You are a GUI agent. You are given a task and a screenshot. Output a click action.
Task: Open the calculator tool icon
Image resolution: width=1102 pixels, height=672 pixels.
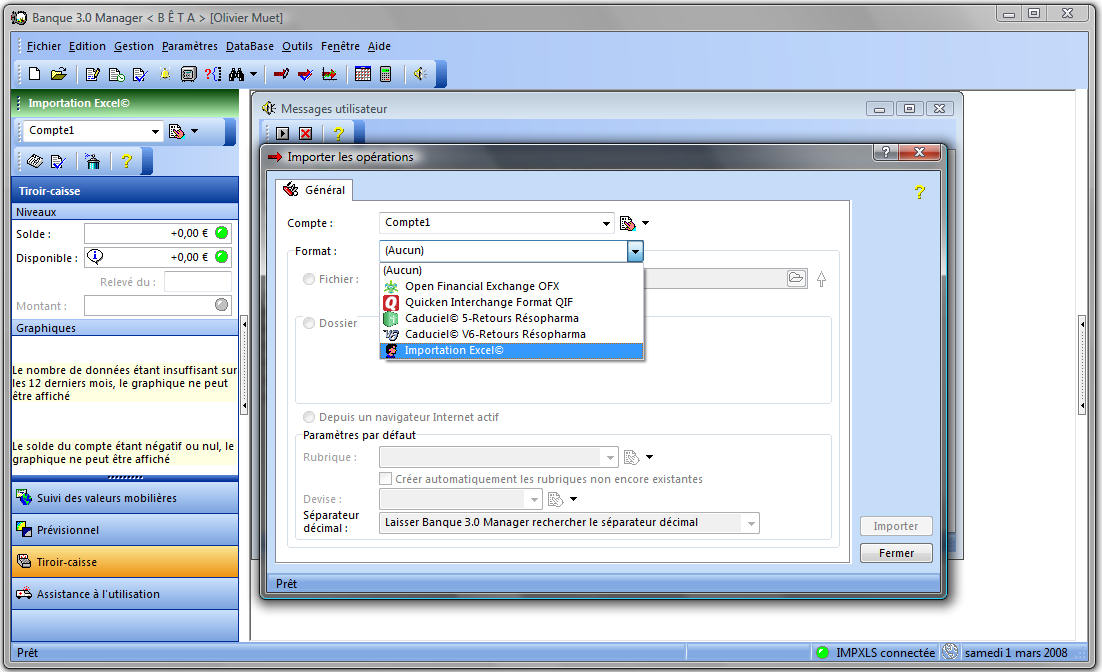pyautogui.click(x=386, y=74)
